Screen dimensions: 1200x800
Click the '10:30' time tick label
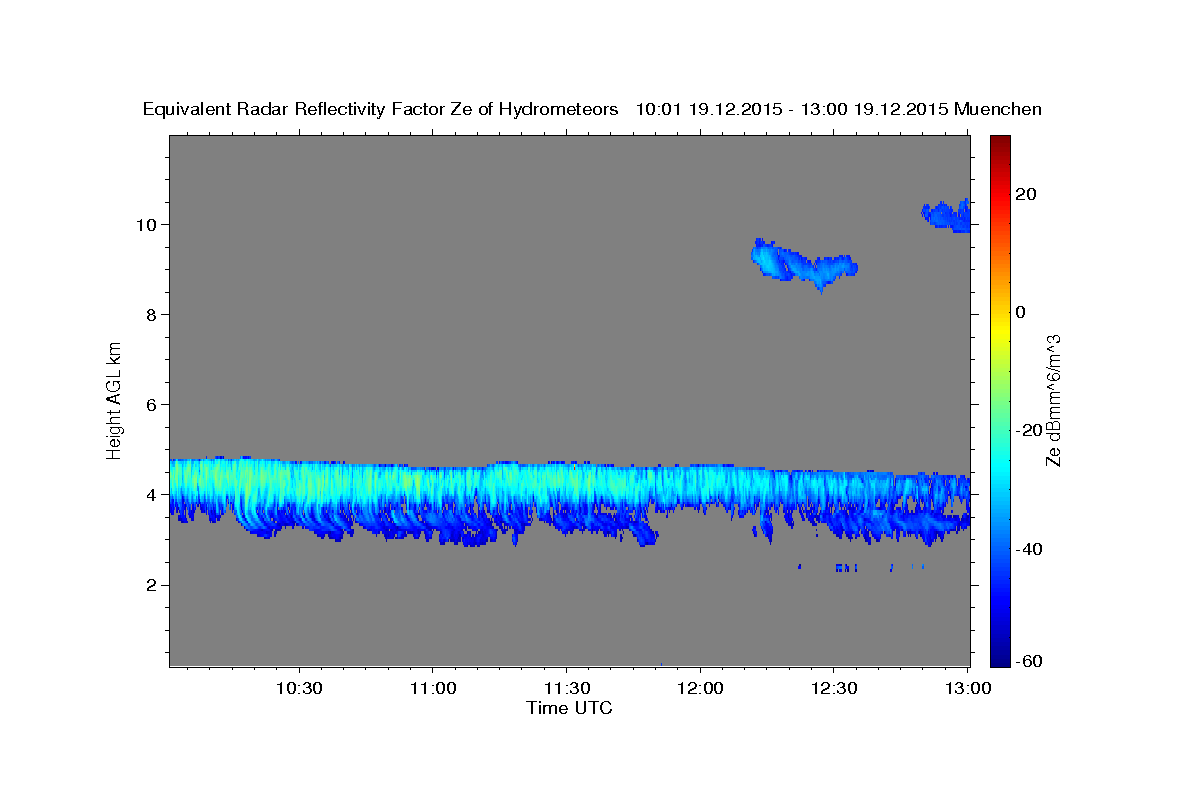pos(299,689)
